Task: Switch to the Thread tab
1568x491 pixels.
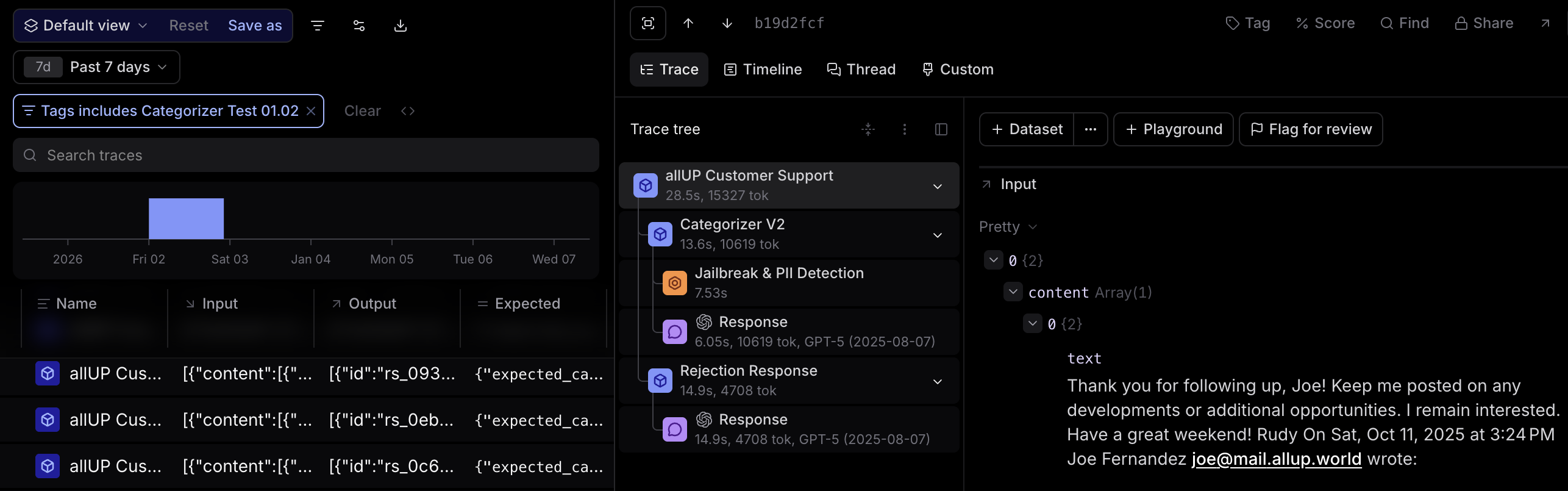Action: click(x=861, y=70)
